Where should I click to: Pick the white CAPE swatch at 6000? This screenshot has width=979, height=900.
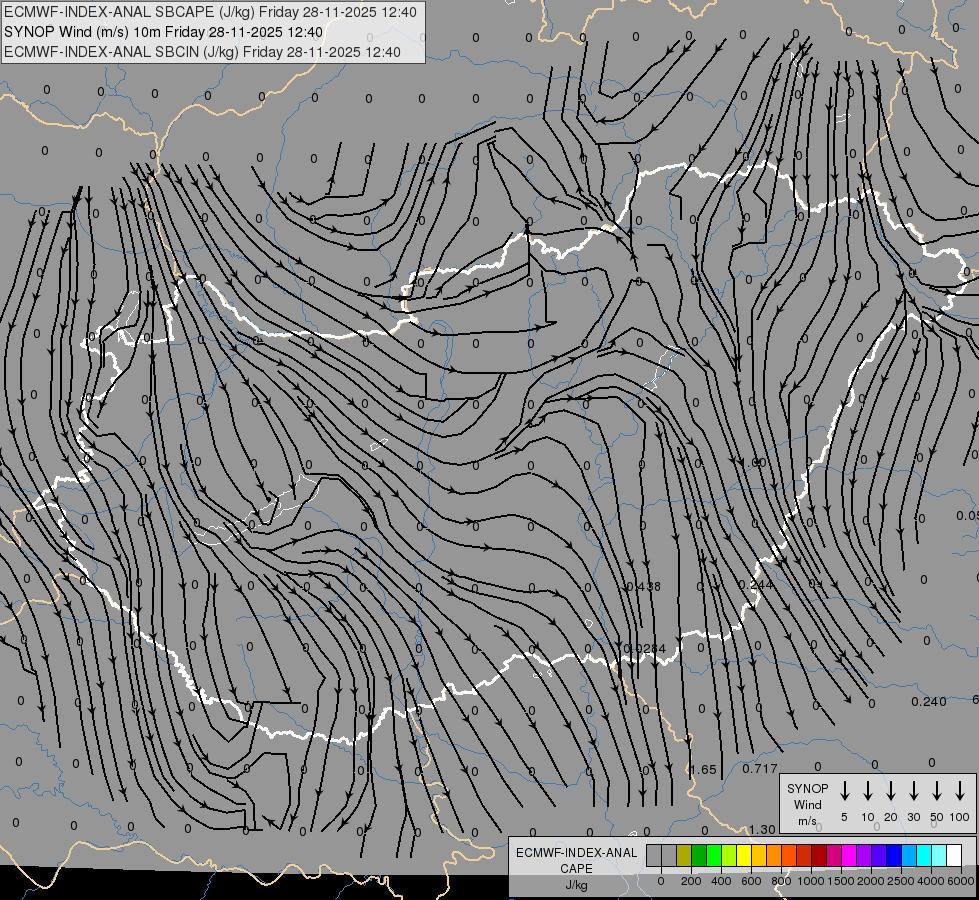pyautogui.click(x=954, y=855)
